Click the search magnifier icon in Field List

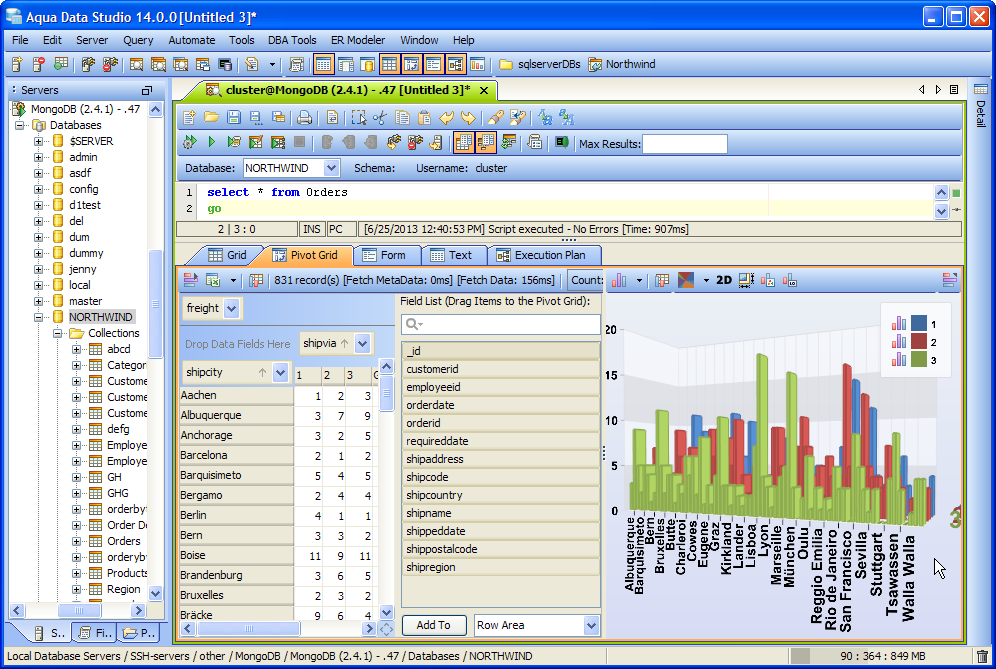click(413, 324)
